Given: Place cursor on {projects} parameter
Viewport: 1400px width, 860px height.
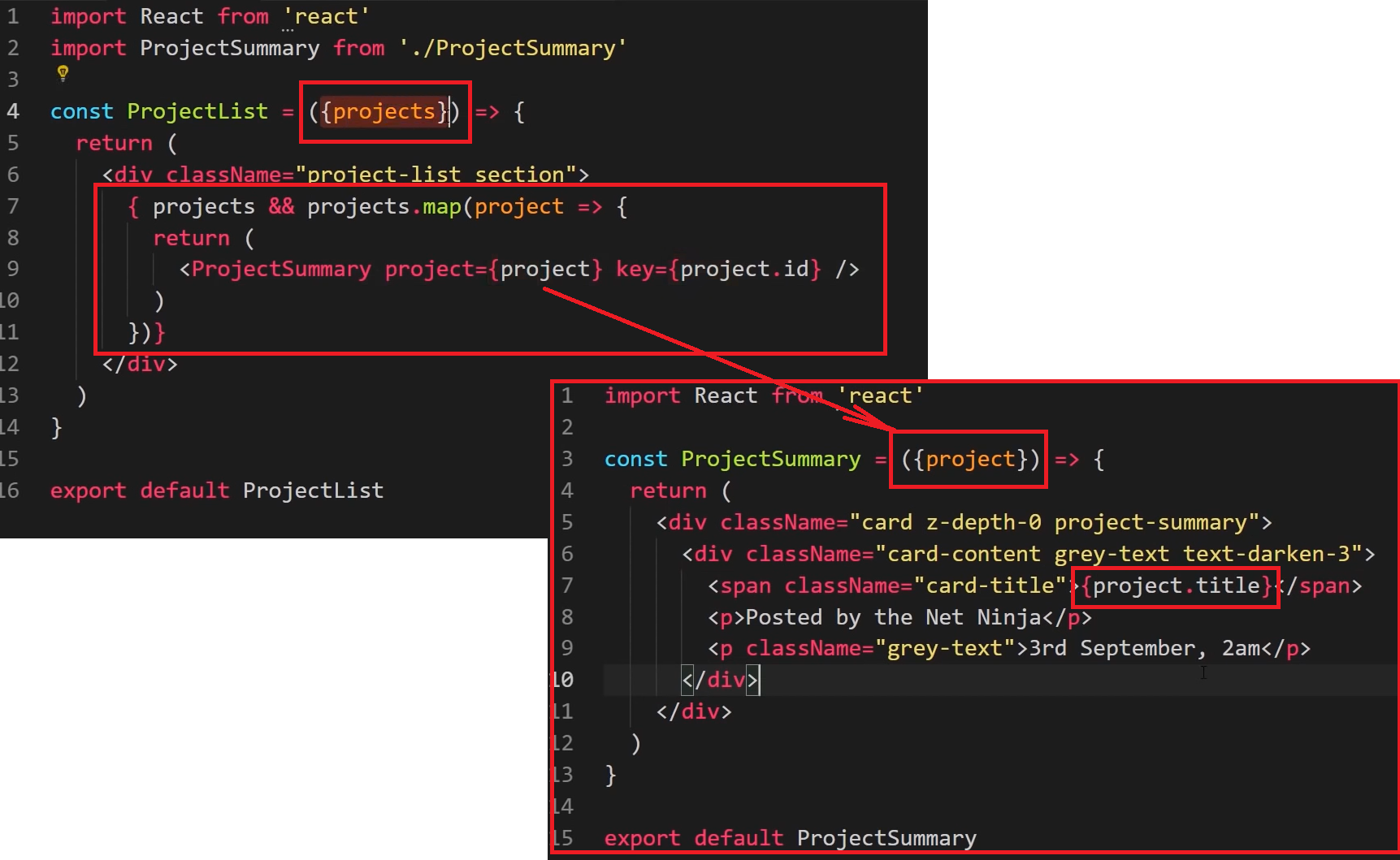Looking at the screenshot, I should (x=384, y=111).
